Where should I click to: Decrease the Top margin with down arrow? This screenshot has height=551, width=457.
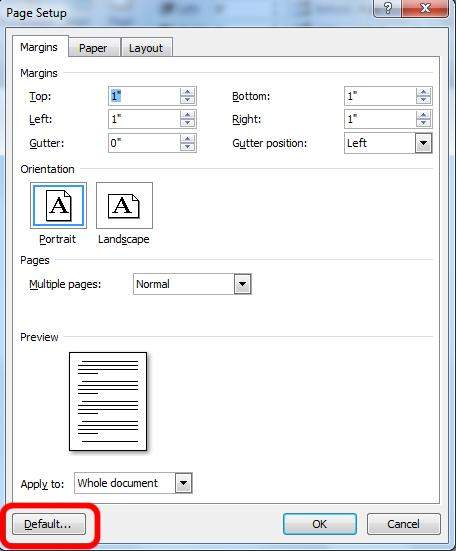[188, 100]
